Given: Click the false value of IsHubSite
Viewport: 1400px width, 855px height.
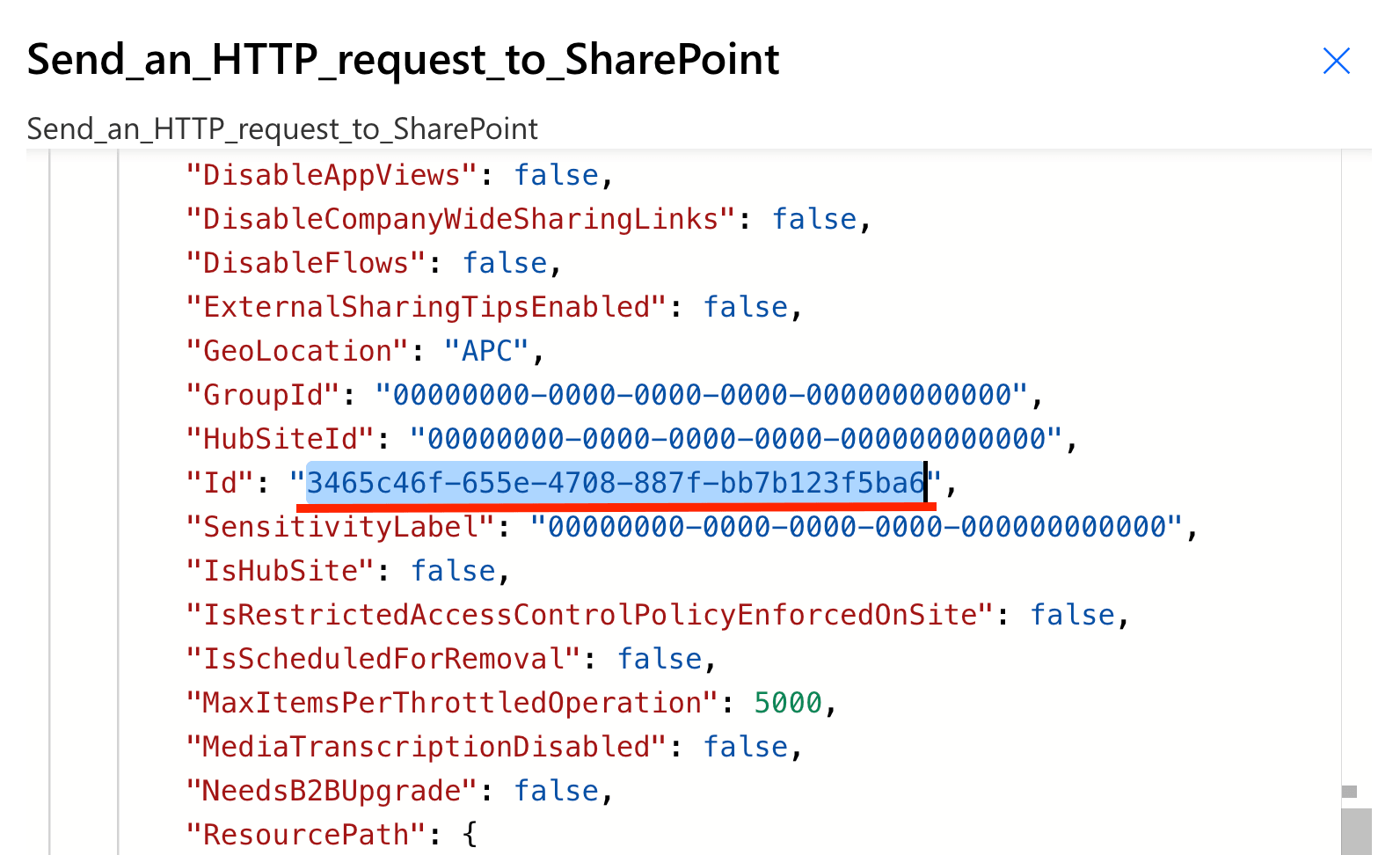Looking at the screenshot, I should 453,571.
